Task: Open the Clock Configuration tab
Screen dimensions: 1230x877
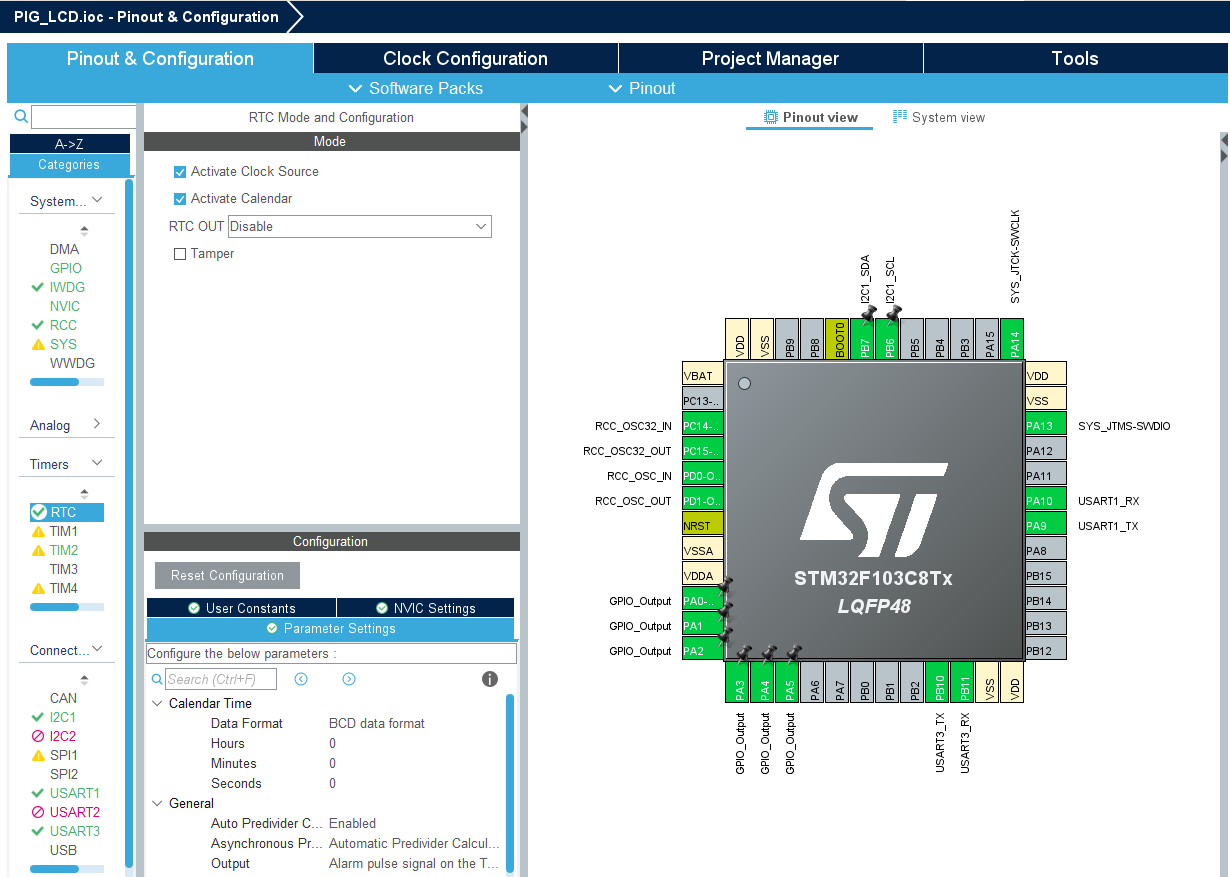Action: click(x=466, y=58)
